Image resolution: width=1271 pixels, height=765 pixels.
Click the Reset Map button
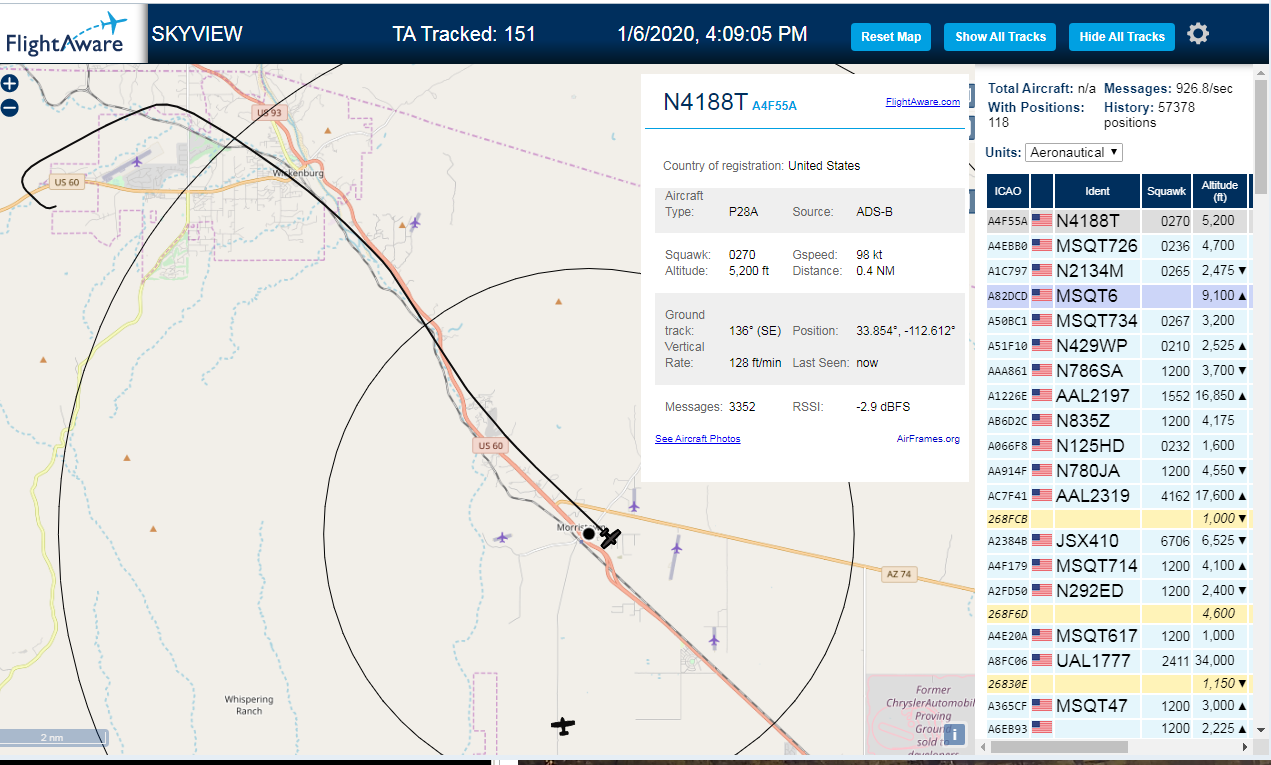click(891, 37)
